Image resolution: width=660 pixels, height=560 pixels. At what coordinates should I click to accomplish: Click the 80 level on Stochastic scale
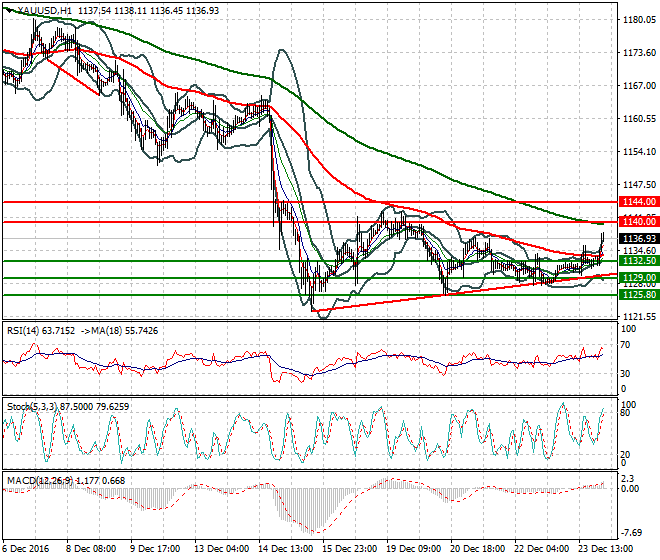(625, 413)
